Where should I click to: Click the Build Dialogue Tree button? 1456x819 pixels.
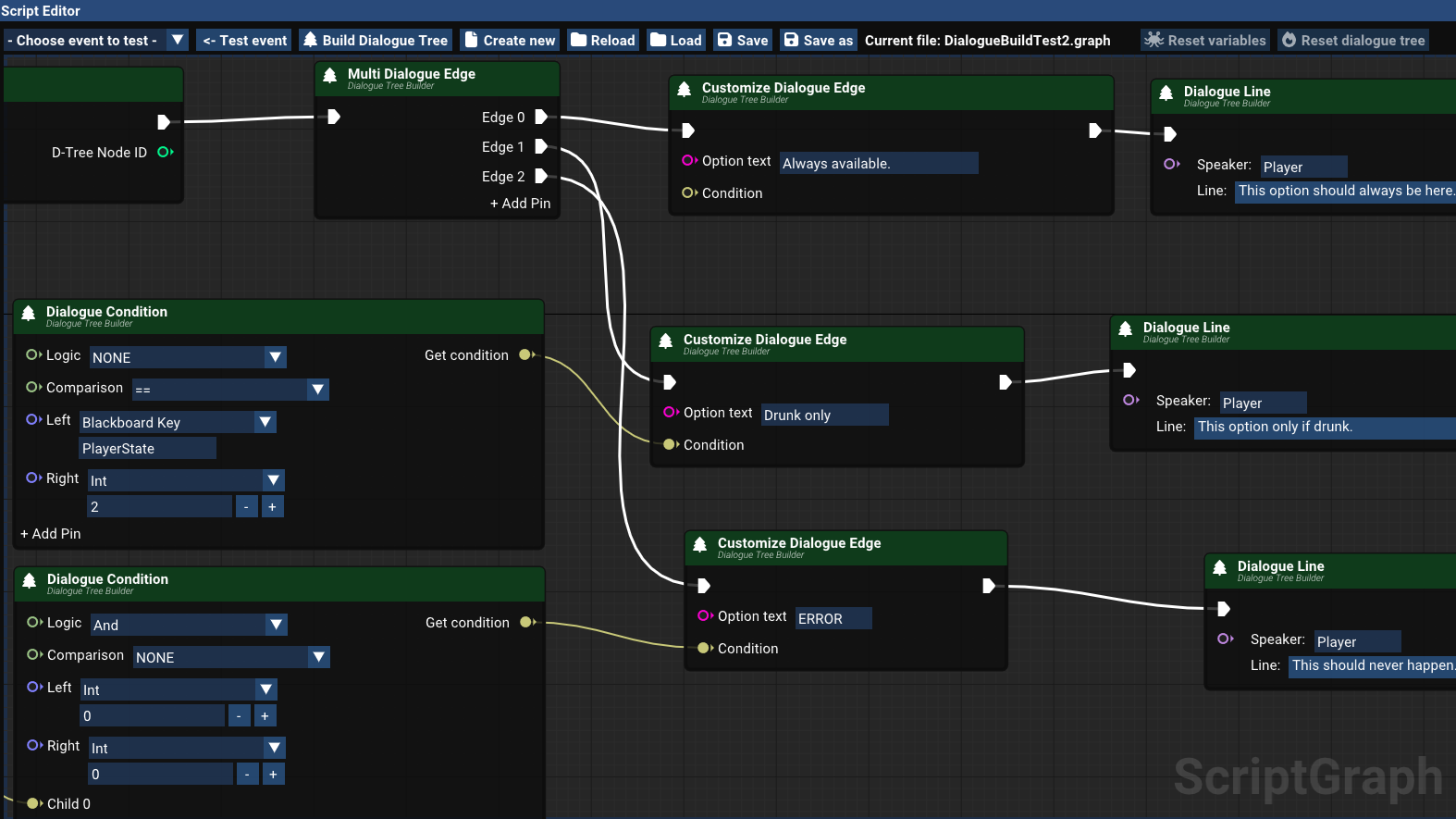click(x=376, y=41)
